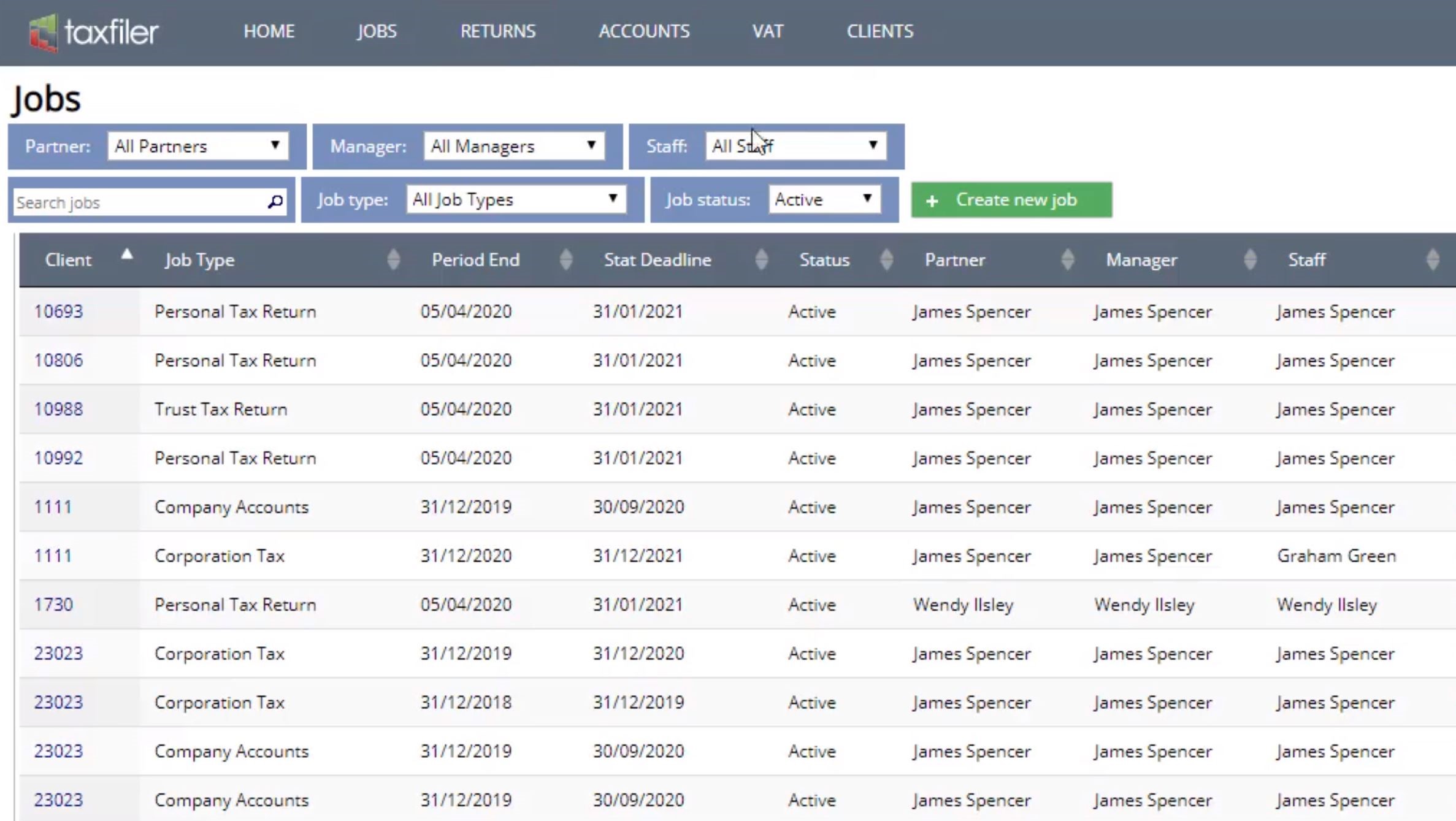Open the CLIENTS menu item
This screenshot has width=1456, height=821.
(x=879, y=31)
